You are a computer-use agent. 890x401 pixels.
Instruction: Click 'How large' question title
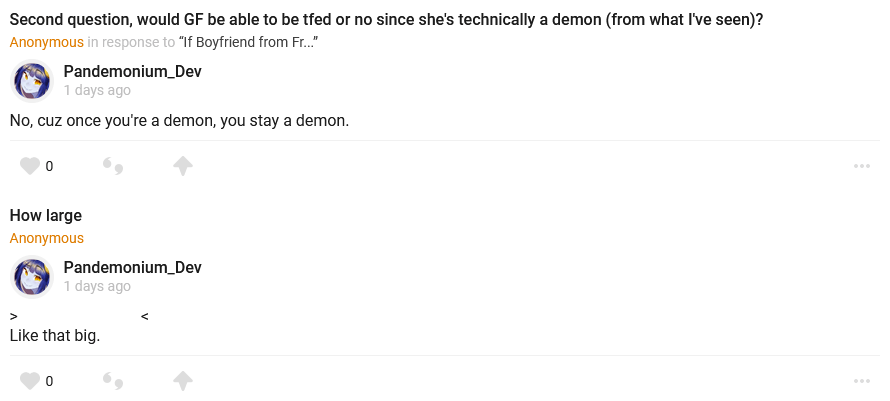[46, 215]
